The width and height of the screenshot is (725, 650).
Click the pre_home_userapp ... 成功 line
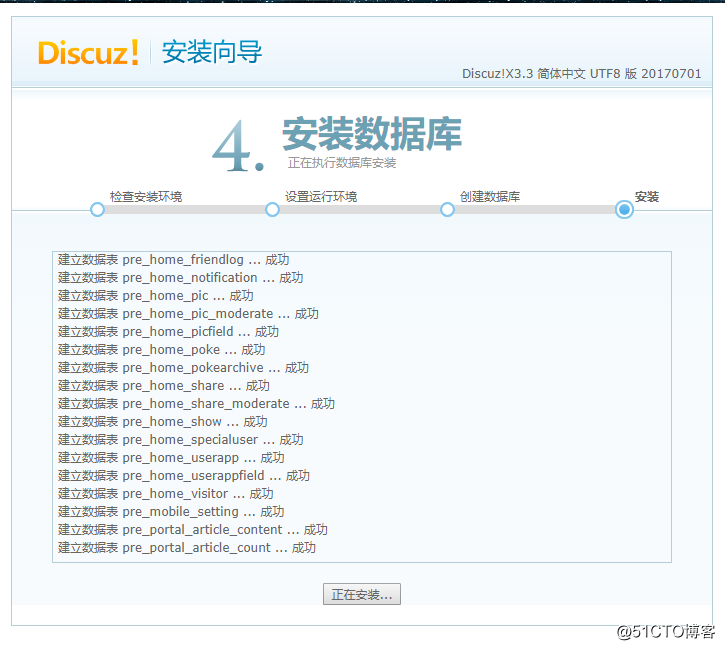(171, 458)
